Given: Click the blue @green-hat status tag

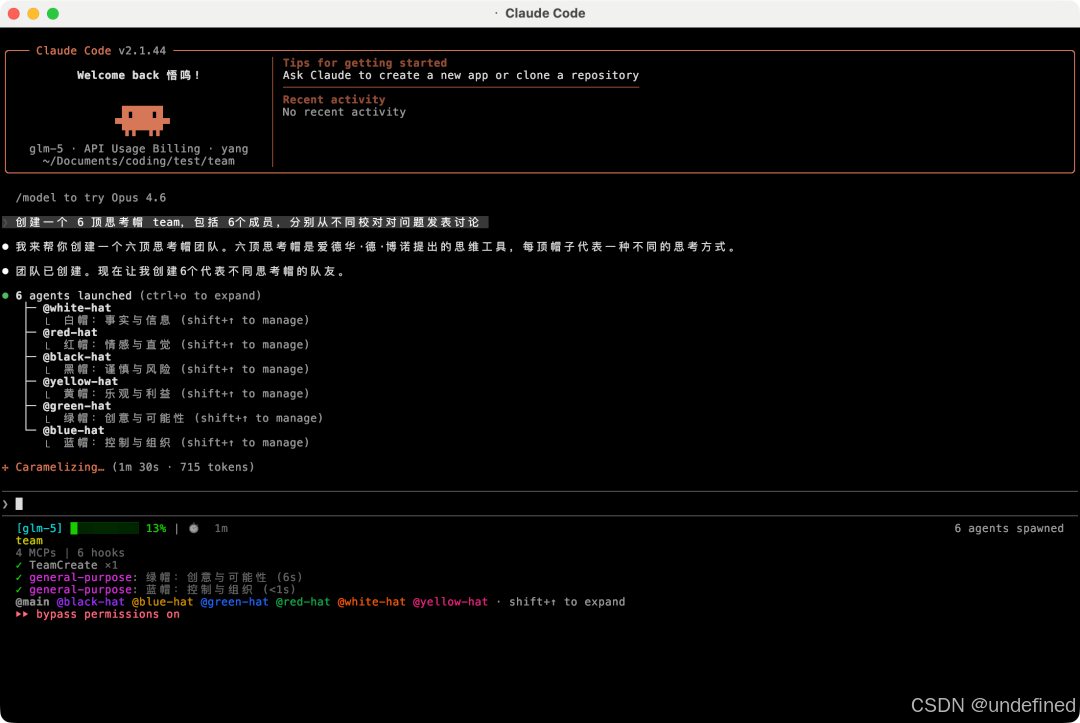Looking at the screenshot, I should pos(234,602).
